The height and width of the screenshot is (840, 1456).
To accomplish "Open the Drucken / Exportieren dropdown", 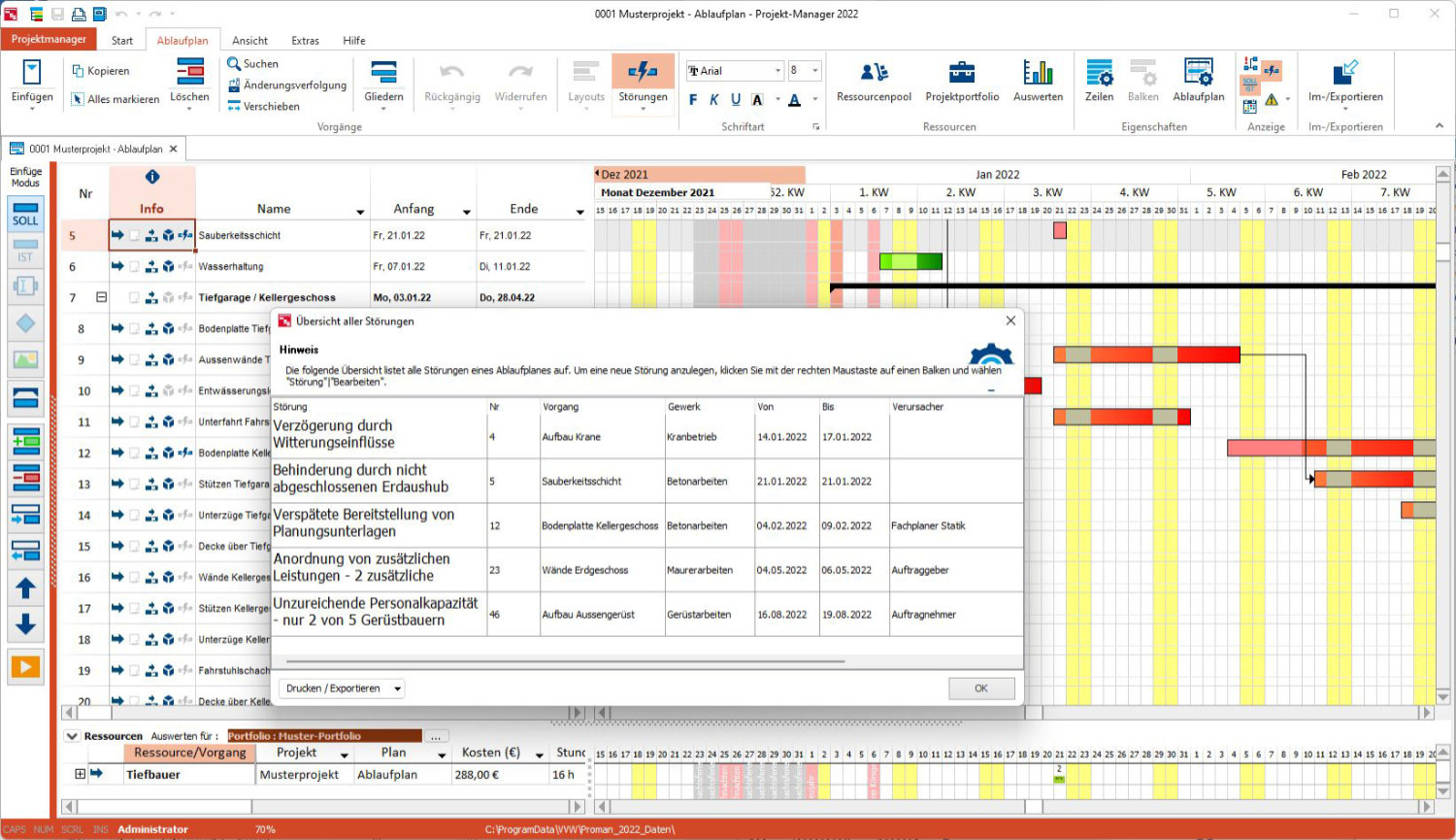I will [x=343, y=689].
